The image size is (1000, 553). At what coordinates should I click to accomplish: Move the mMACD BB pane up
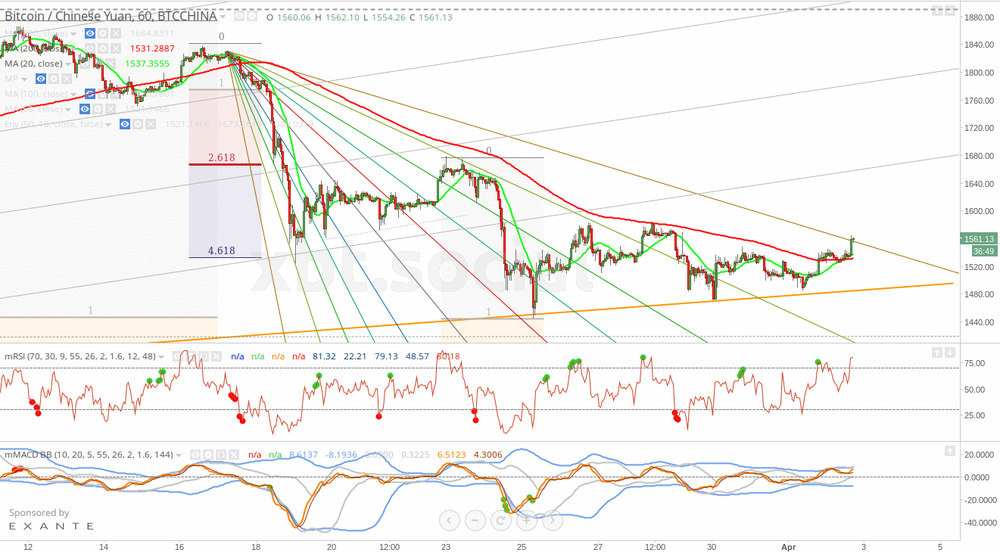point(950,451)
